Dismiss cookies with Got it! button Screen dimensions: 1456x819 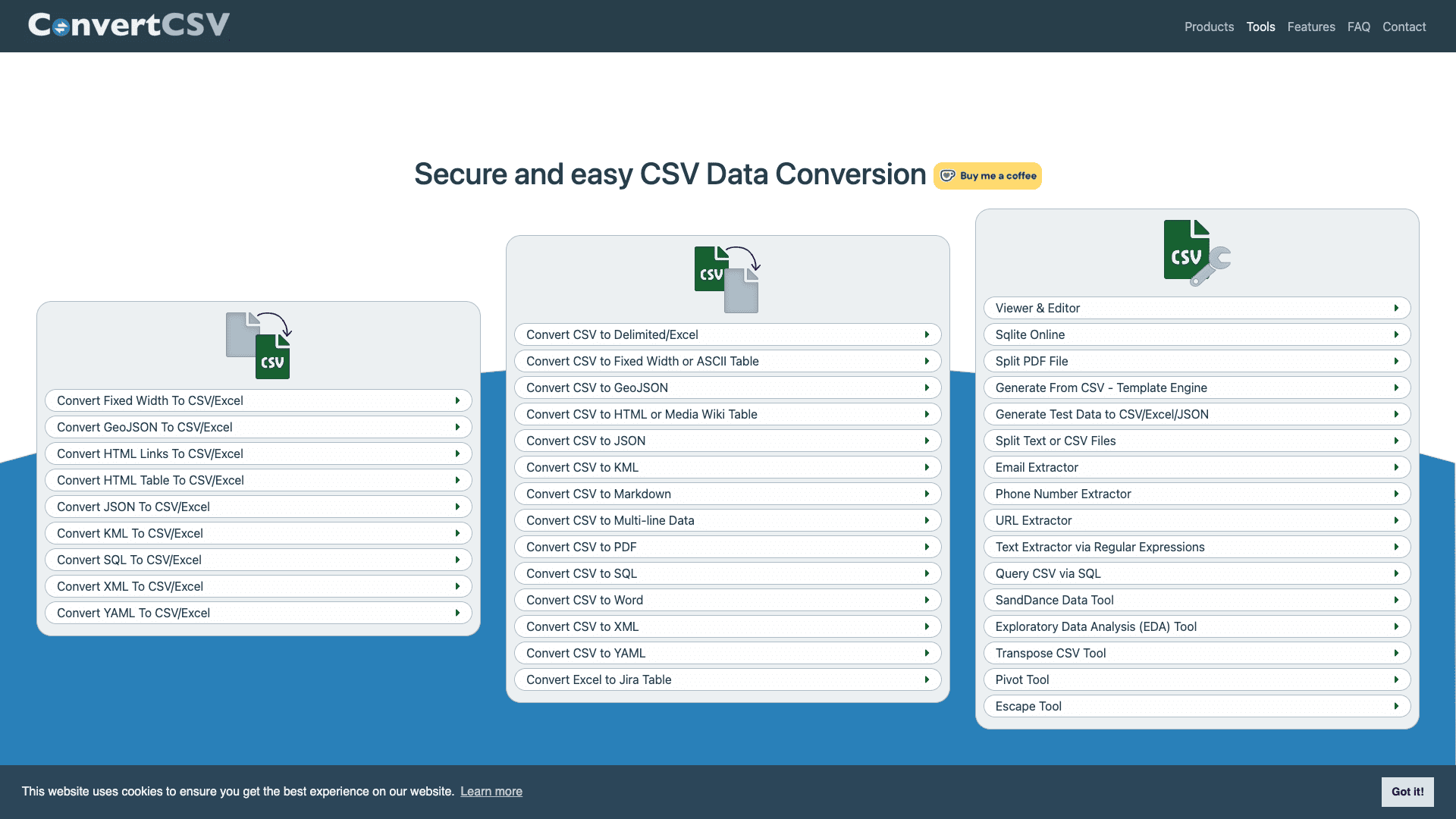point(1407,791)
